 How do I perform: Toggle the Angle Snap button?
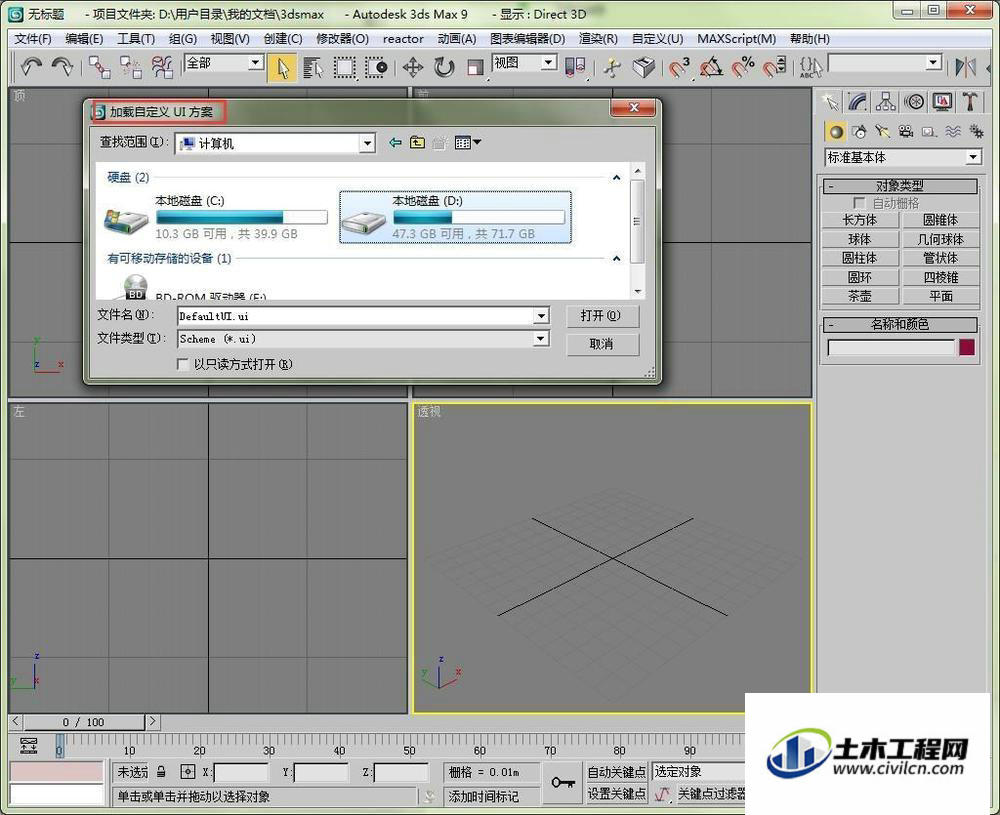710,67
